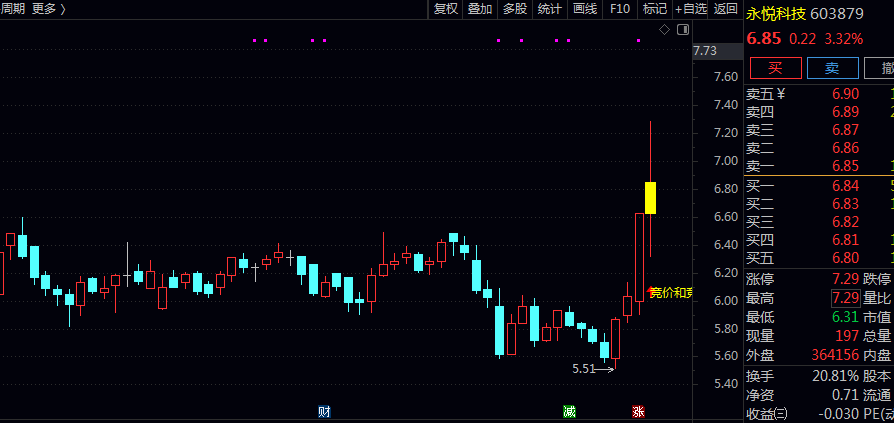Viewport: 894px width, 423px height.
Task: Click the 外盘 value 364156
Action: (x=835, y=356)
